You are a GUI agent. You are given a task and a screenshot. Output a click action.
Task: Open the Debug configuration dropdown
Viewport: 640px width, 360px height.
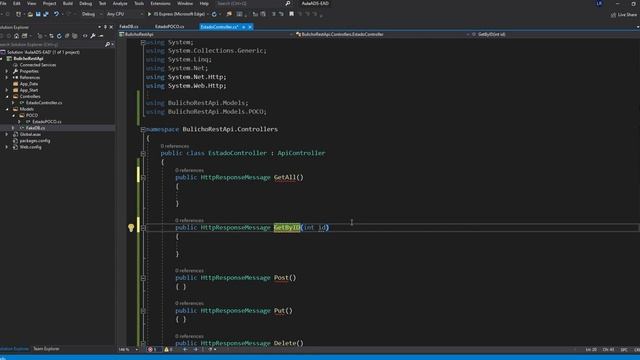(x=91, y=14)
